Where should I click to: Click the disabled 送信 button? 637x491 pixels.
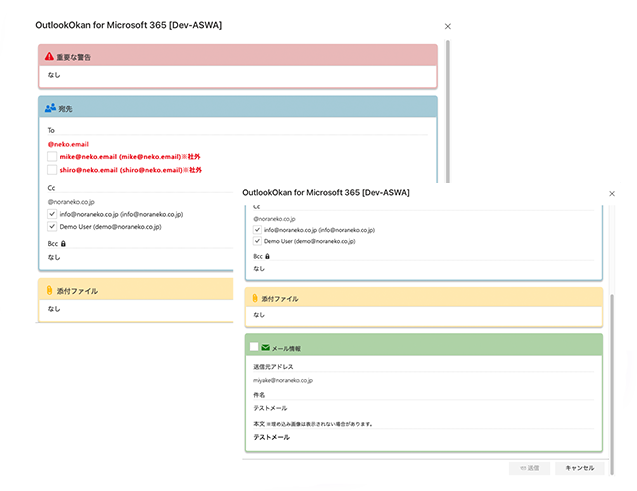point(529,468)
